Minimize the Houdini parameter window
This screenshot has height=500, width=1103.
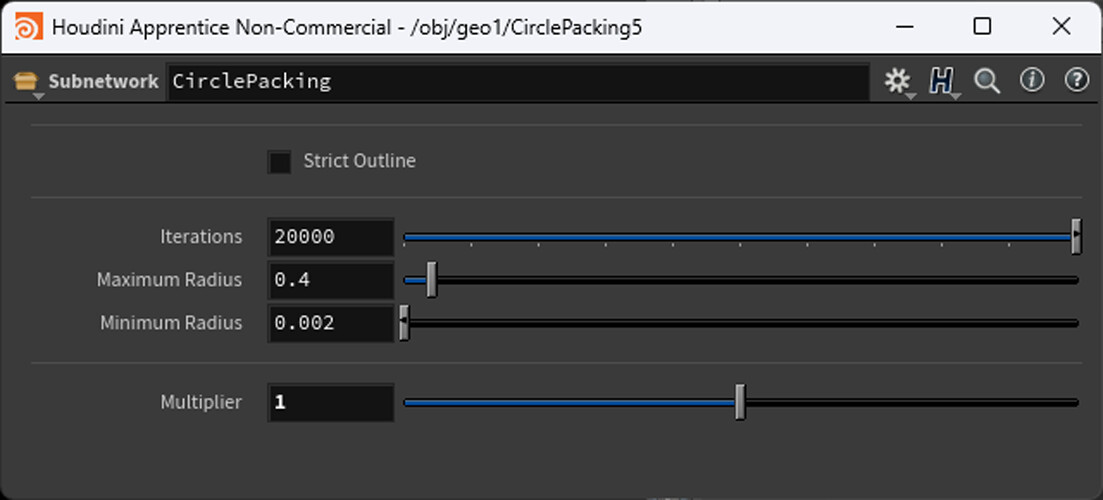(x=905, y=27)
